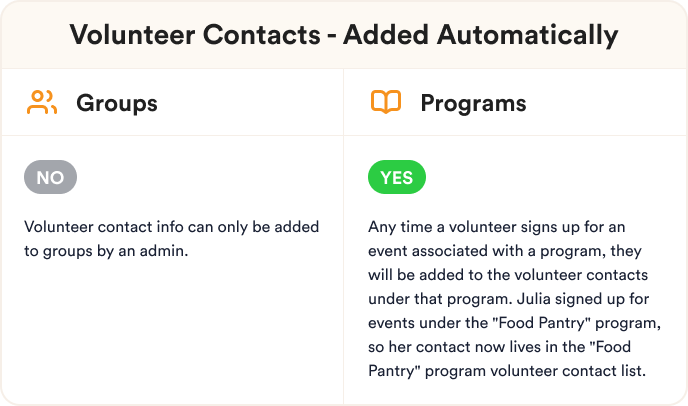Image resolution: width=688 pixels, height=406 pixels.
Task: Click the text 'to groups by an admin.'
Action: [x=106, y=251]
